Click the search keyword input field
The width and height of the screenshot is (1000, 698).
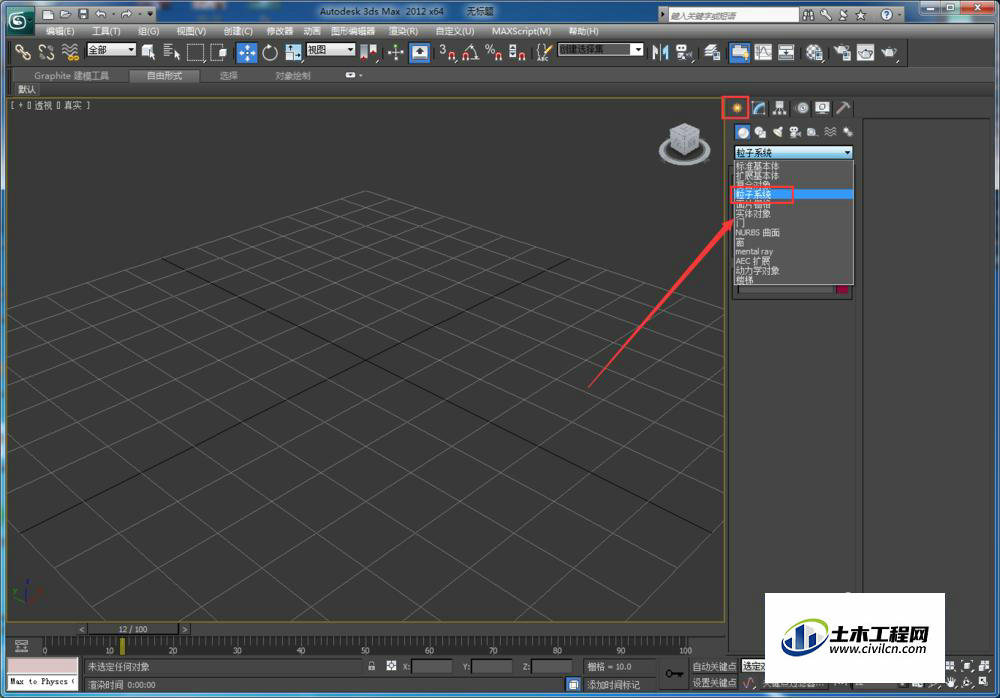(732, 15)
